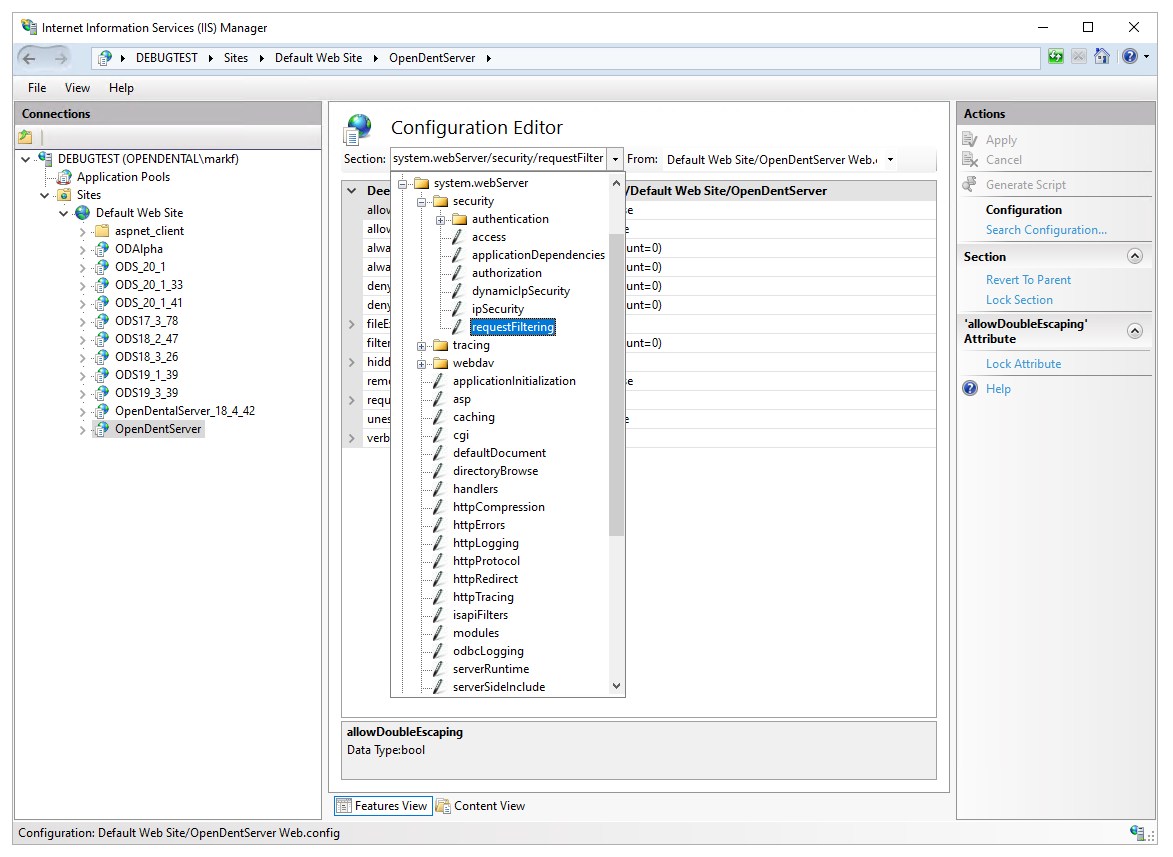Click the system.webServer folder icon
The height and width of the screenshot is (857, 1173).
click(422, 183)
